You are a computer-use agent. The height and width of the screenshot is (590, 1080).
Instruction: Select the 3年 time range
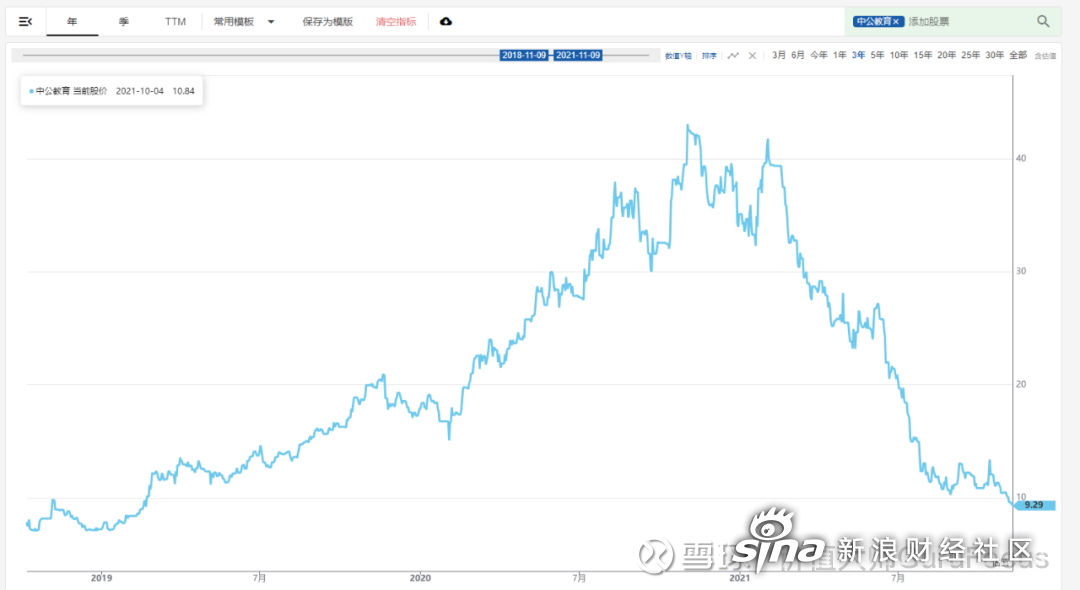click(858, 55)
